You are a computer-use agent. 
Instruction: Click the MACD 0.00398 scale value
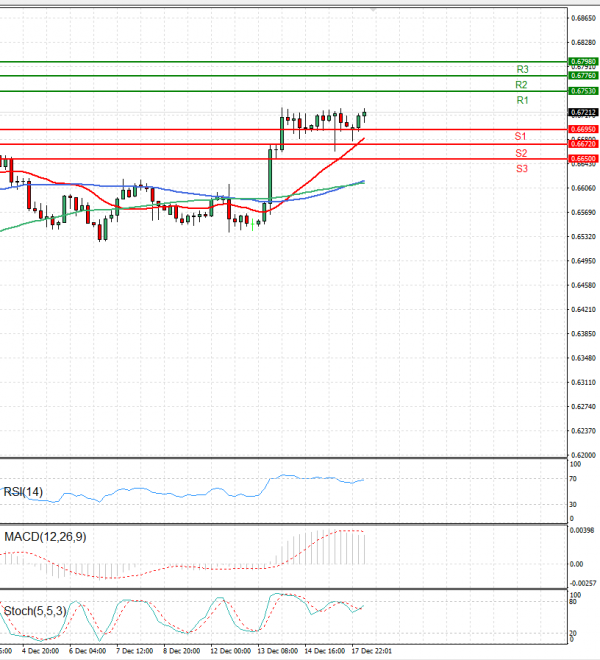(582, 530)
